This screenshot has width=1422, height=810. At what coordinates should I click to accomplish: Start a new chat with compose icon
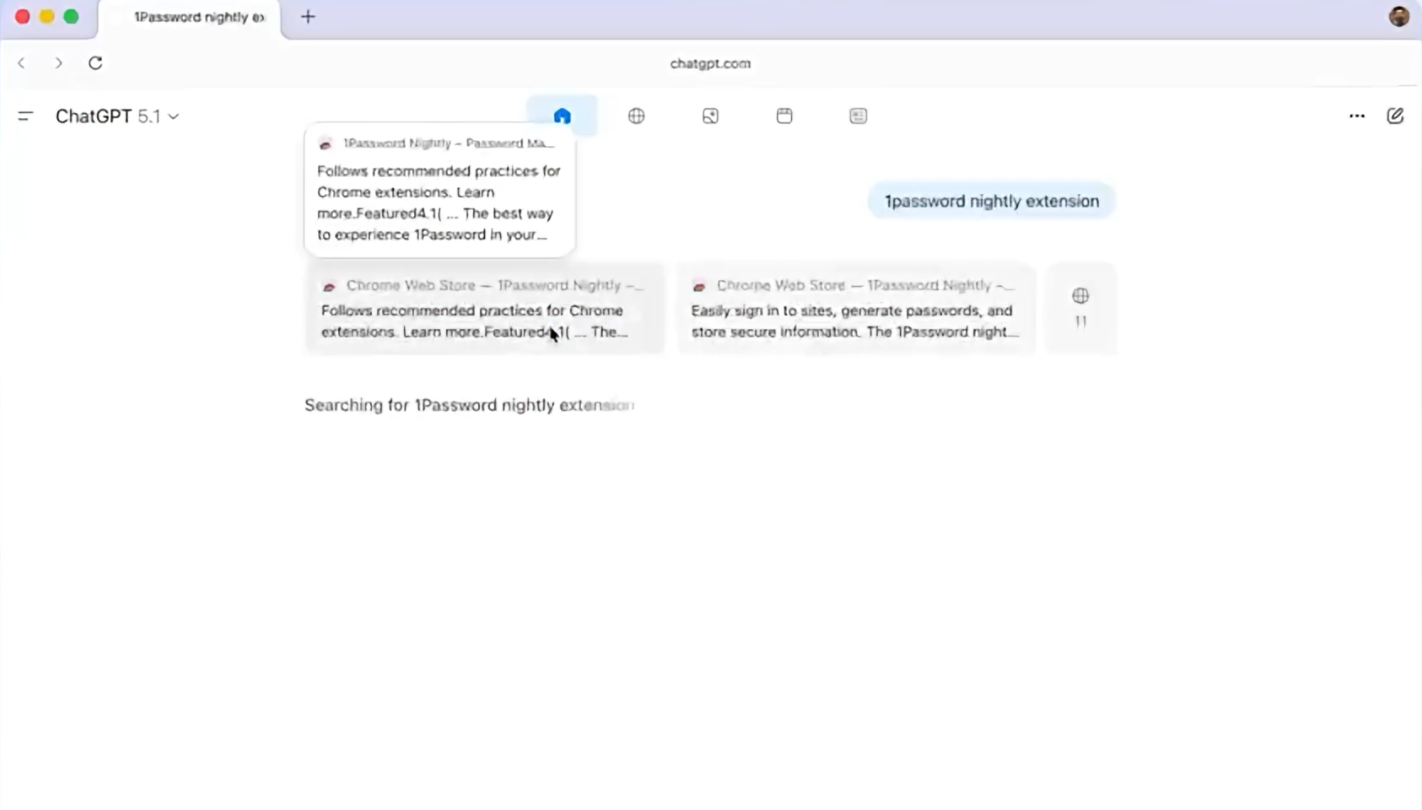(1395, 116)
